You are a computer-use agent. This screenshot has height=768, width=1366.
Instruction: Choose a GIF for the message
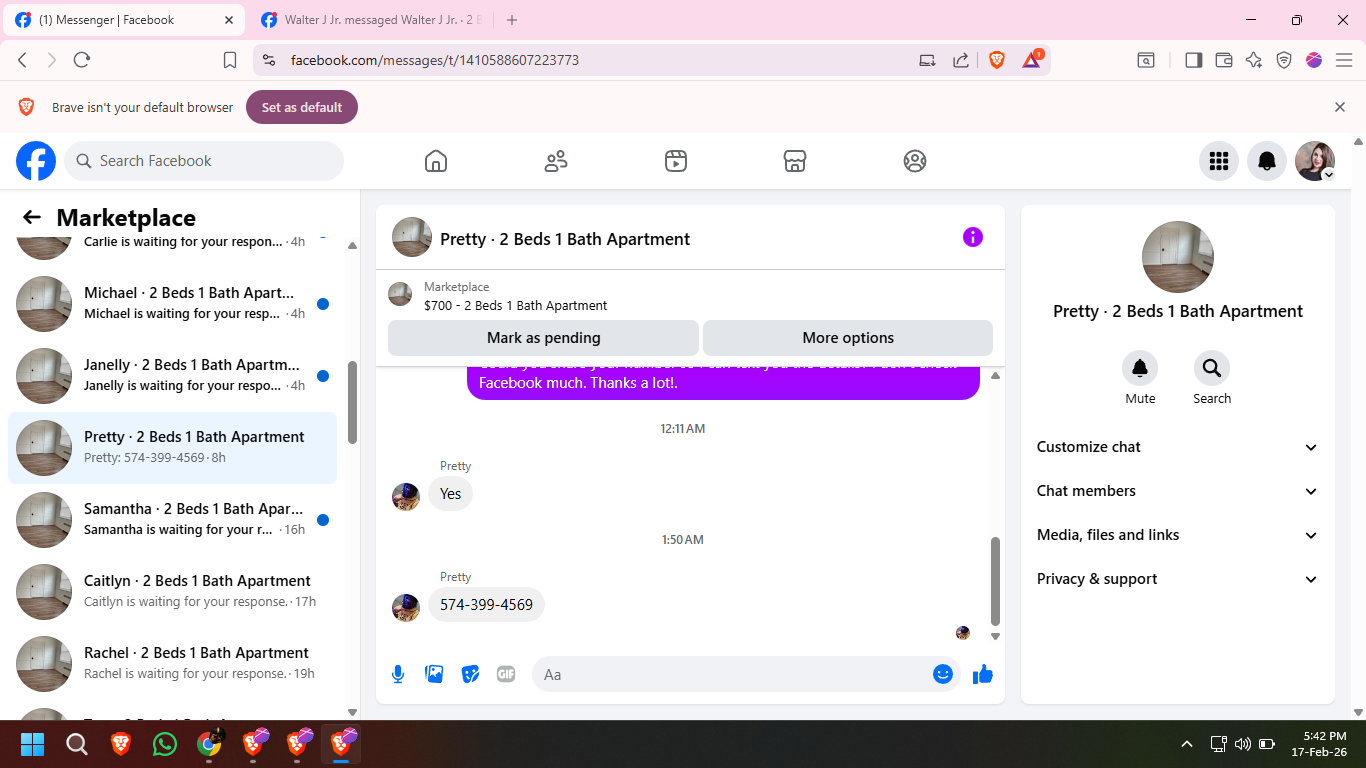[506, 674]
